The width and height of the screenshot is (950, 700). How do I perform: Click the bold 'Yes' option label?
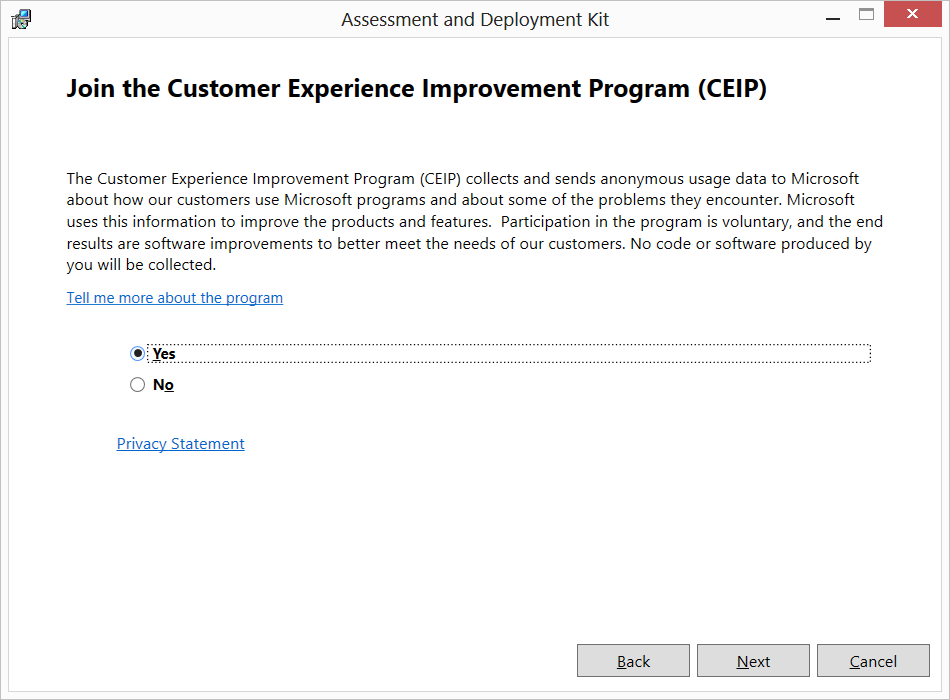click(164, 354)
